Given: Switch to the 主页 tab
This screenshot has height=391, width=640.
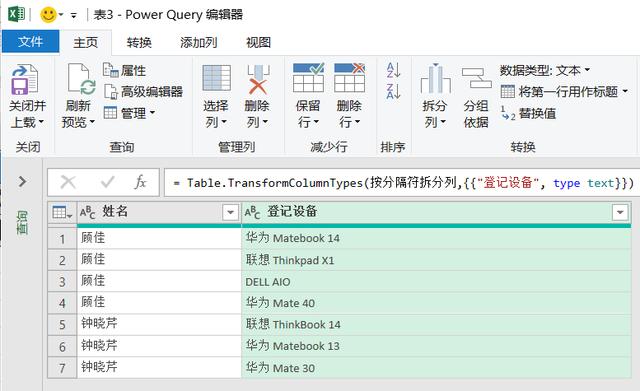Looking at the screenshot, I should 85,42.
